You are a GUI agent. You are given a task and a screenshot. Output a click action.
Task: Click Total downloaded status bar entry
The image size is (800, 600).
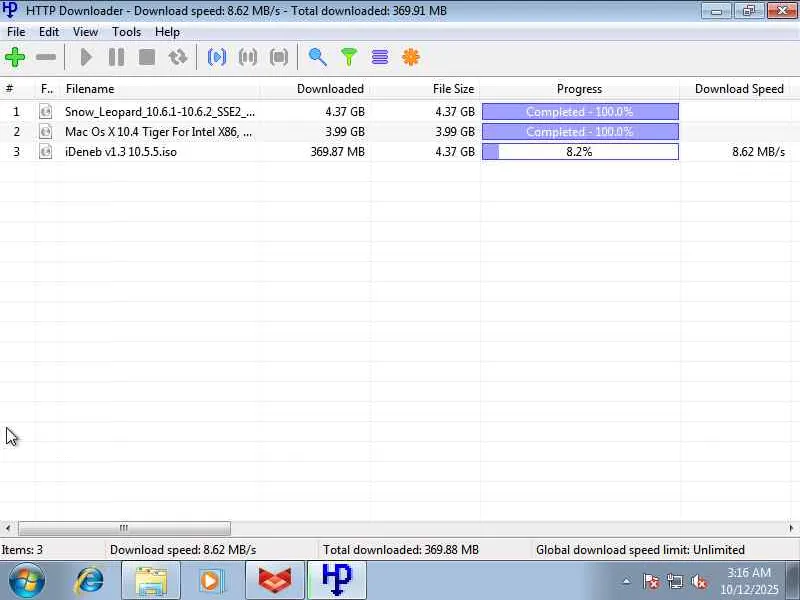pyautogui.click(x=401, y=549)
